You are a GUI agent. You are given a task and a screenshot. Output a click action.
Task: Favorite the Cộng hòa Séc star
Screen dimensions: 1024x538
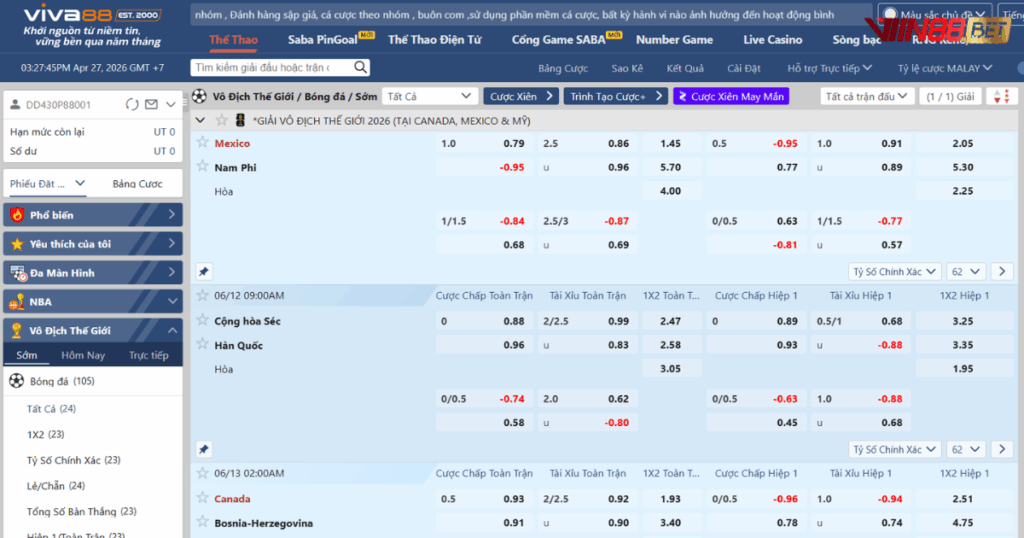point(202,320)
